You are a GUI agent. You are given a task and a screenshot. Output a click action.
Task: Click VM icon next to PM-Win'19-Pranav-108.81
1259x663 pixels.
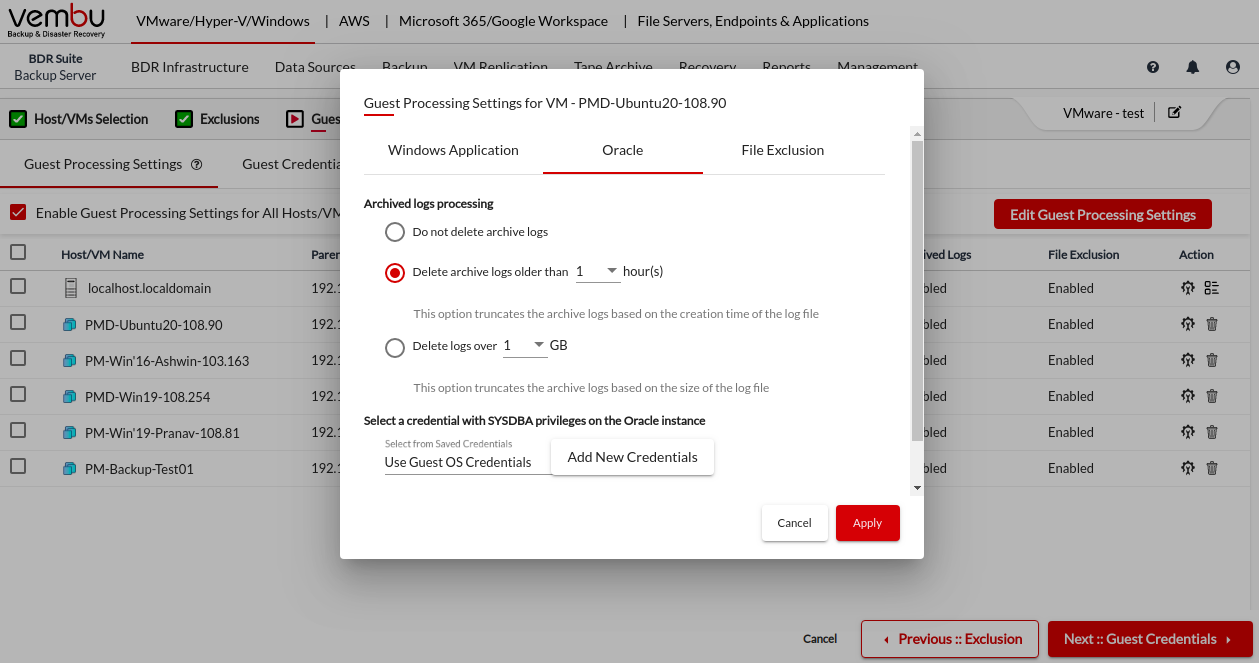pos(69,433)
